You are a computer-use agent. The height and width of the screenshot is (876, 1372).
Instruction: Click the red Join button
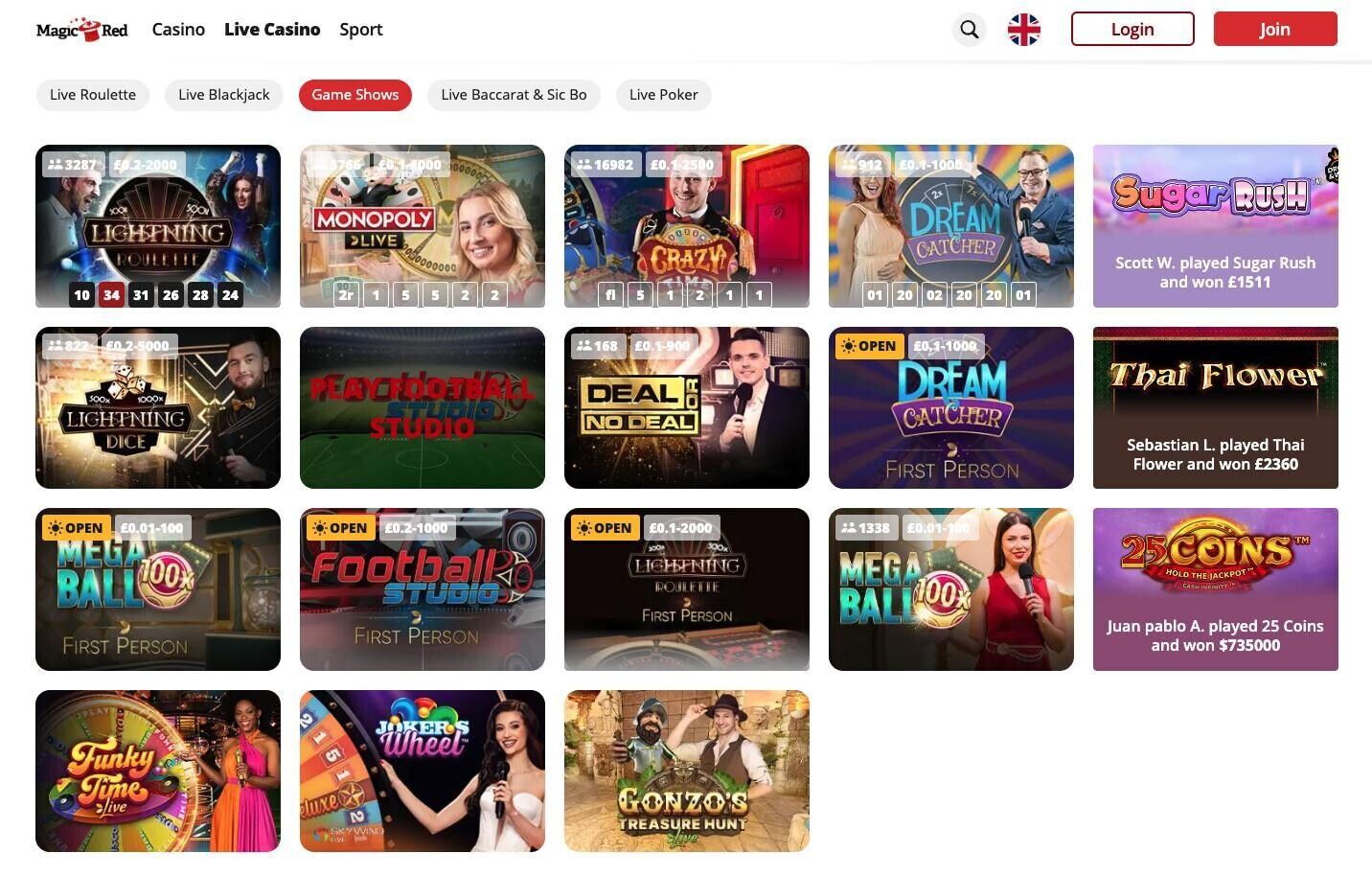click(x=1274, y=30)
